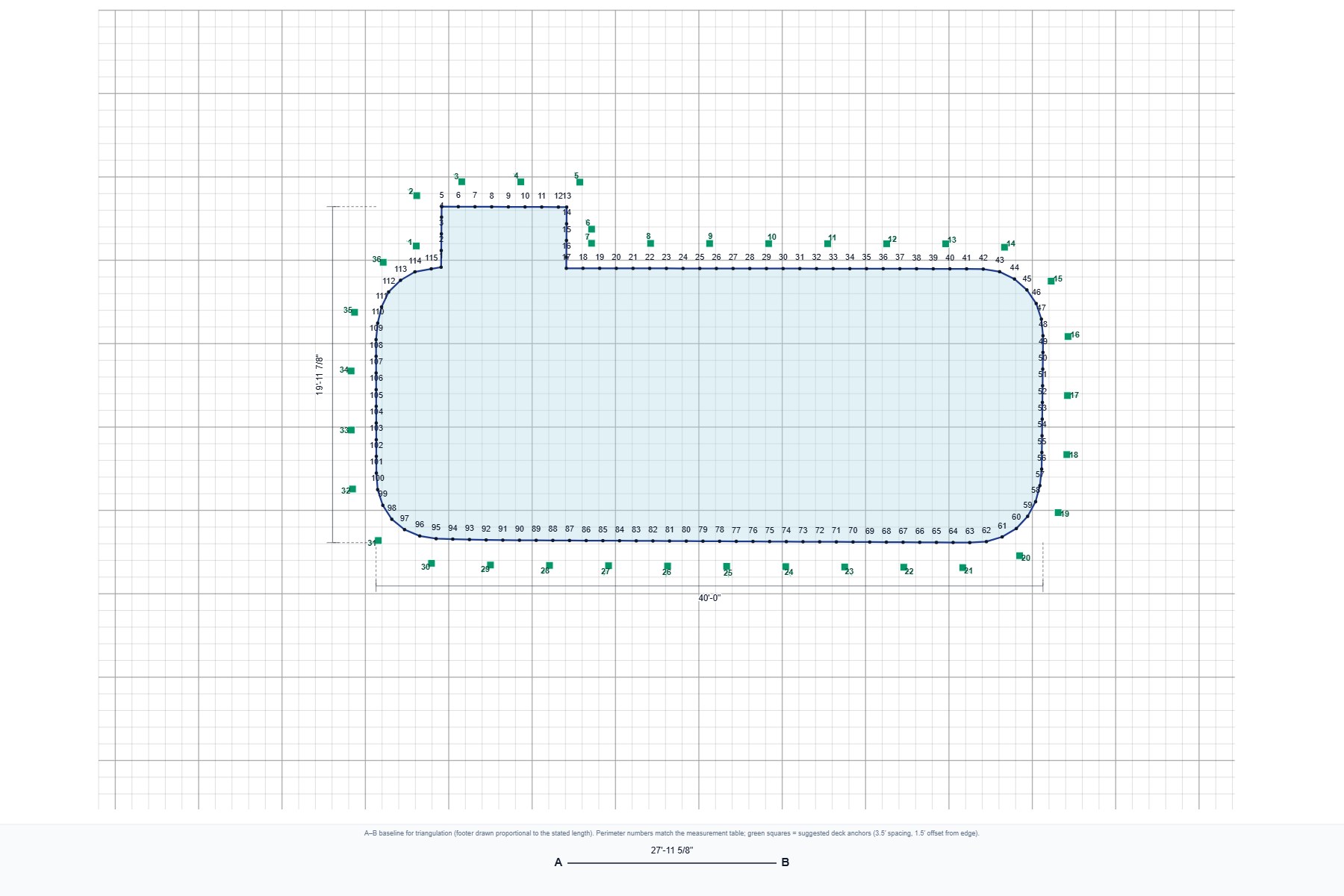Image resolution: width=1344 pixels, height=896 pixels.
Task: Pick green deck anchor square 2
Action: pos(417,196)
